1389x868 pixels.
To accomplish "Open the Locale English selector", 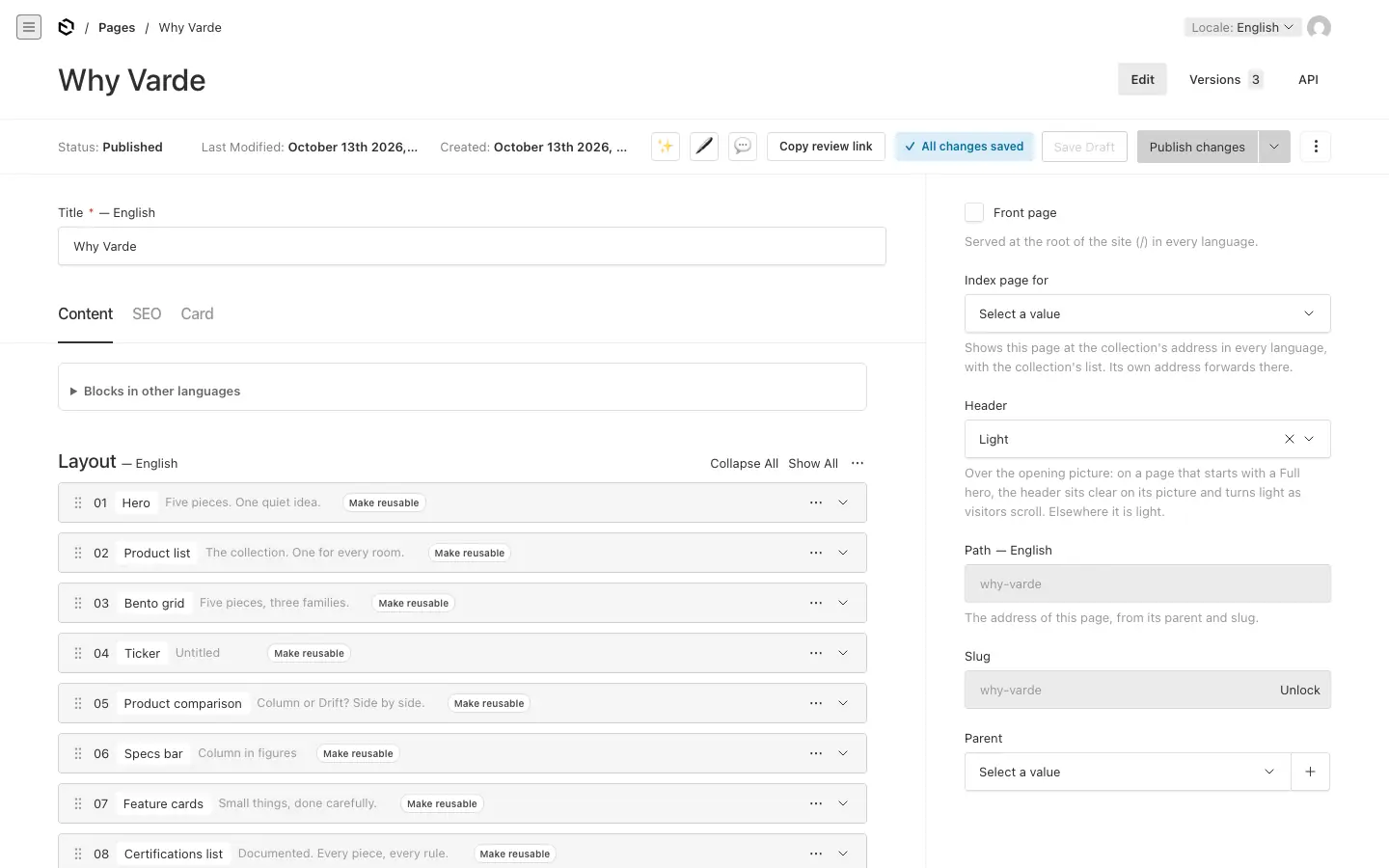I will (1242, 27).
